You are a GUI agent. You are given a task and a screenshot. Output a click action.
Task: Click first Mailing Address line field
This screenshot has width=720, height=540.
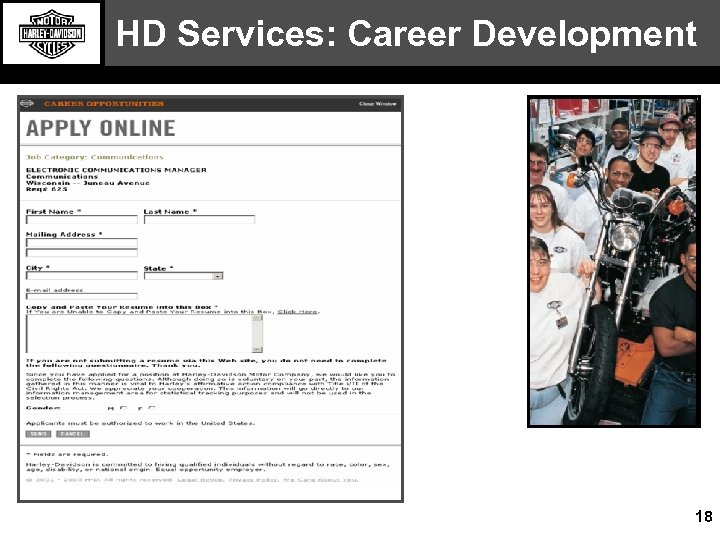(x=82, y=242)
